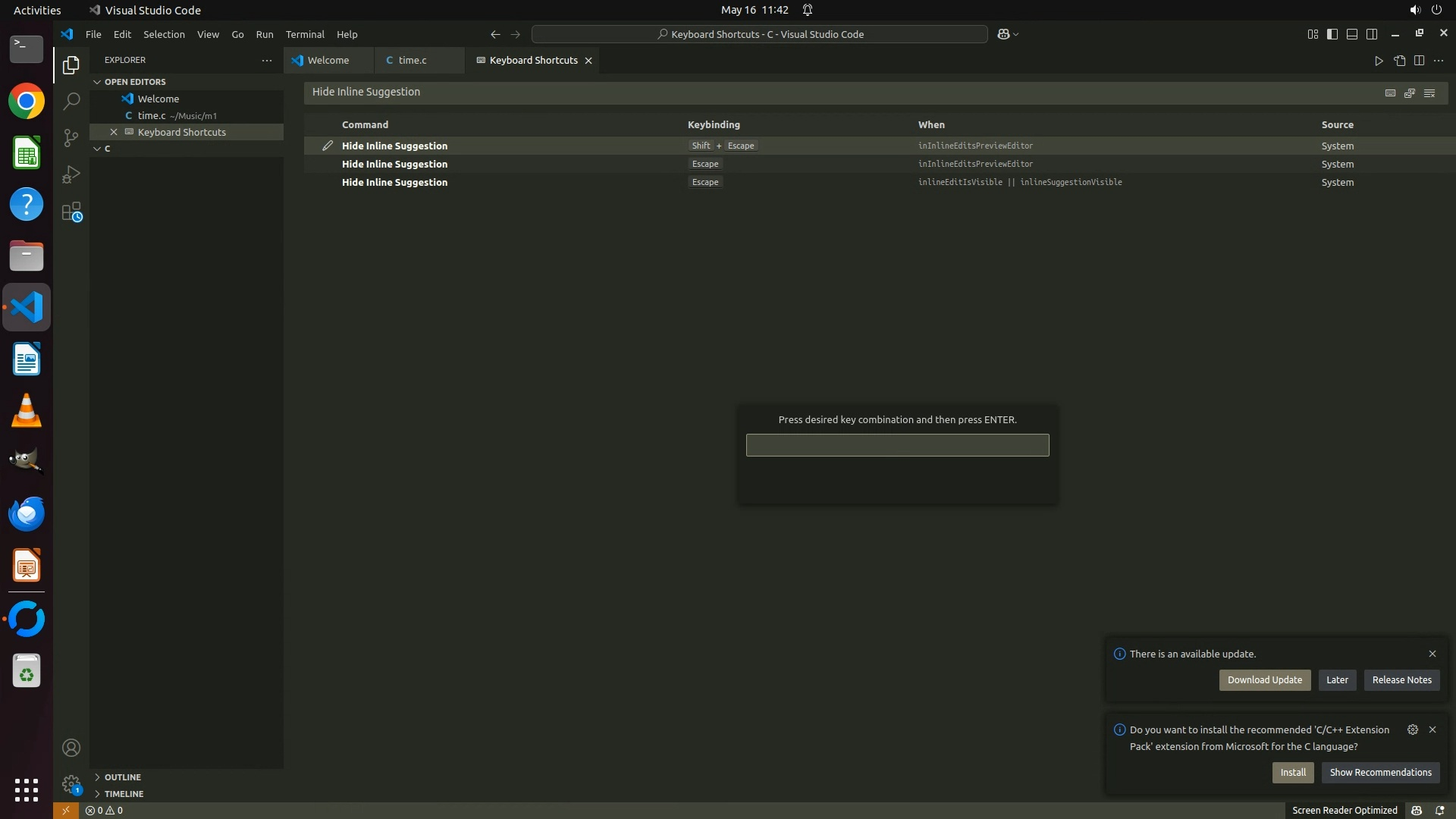Click the Sort by Precedence icon
The image size is (1456, 819).
(1410, 93)
